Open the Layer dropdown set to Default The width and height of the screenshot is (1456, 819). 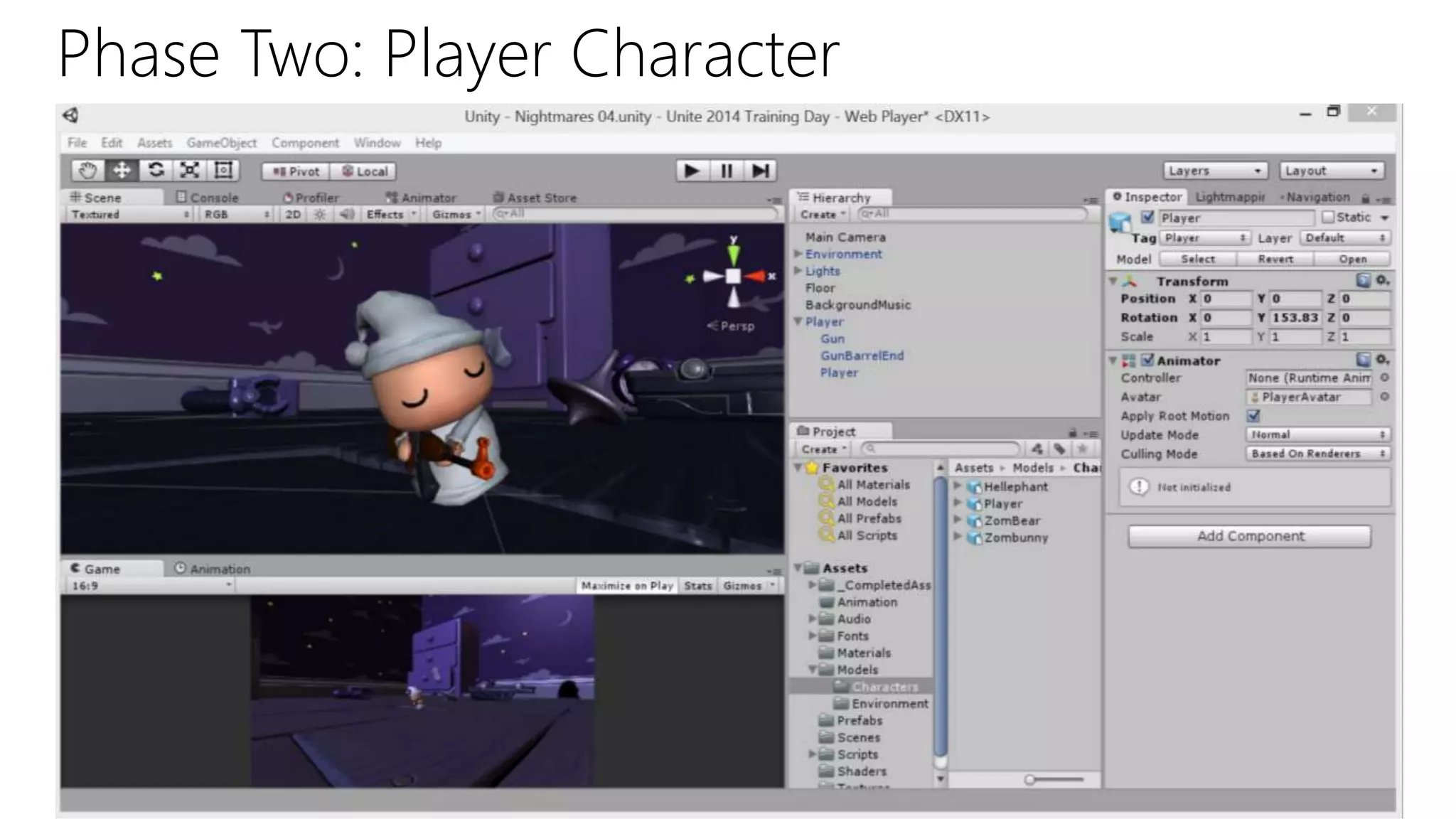click(1346, 237)
